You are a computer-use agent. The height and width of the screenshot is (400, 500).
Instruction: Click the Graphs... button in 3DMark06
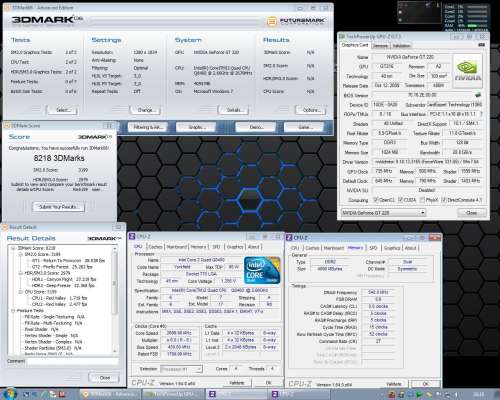(x=196, y=127)
